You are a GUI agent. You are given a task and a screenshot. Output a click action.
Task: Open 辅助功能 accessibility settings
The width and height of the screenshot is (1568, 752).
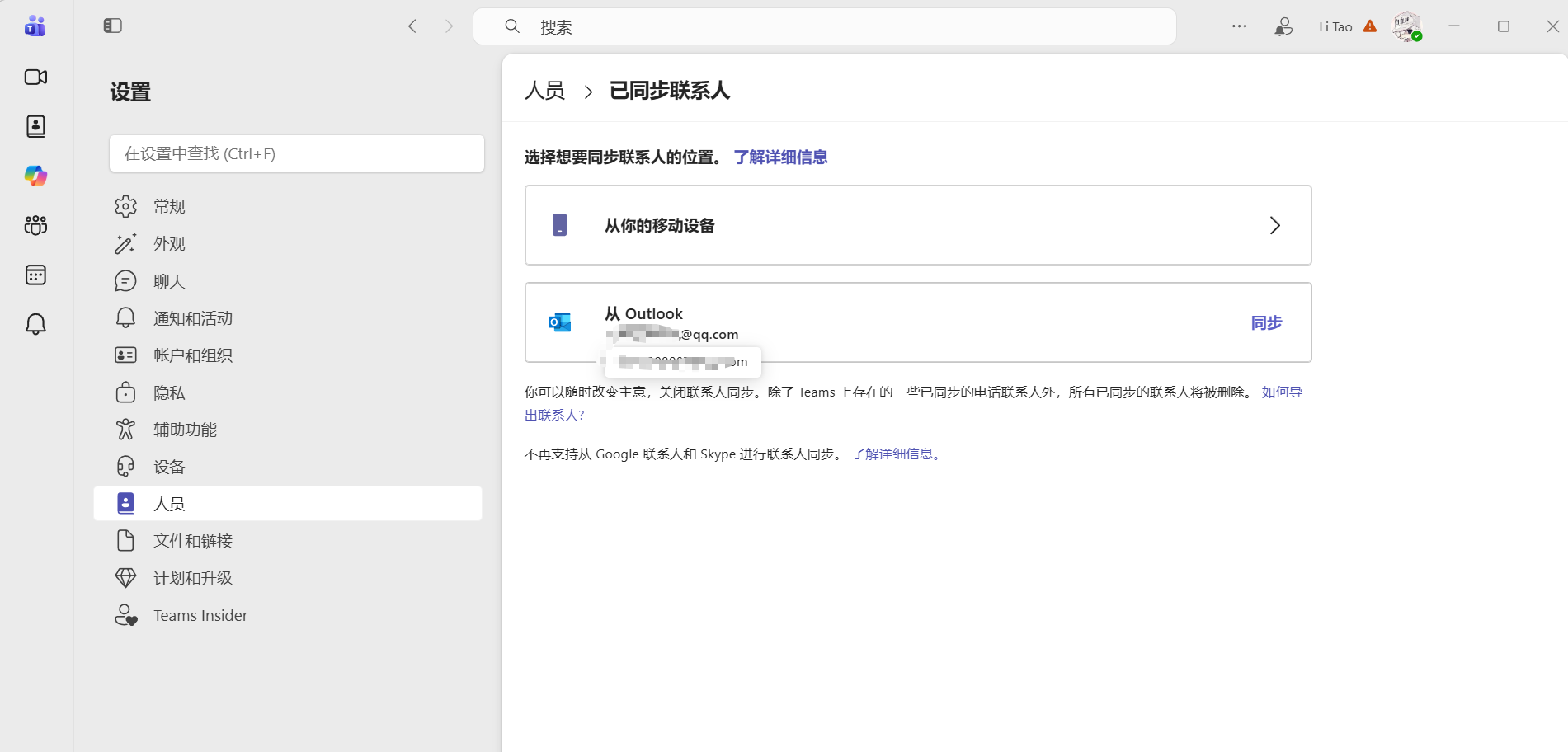(x=288, y=430)
